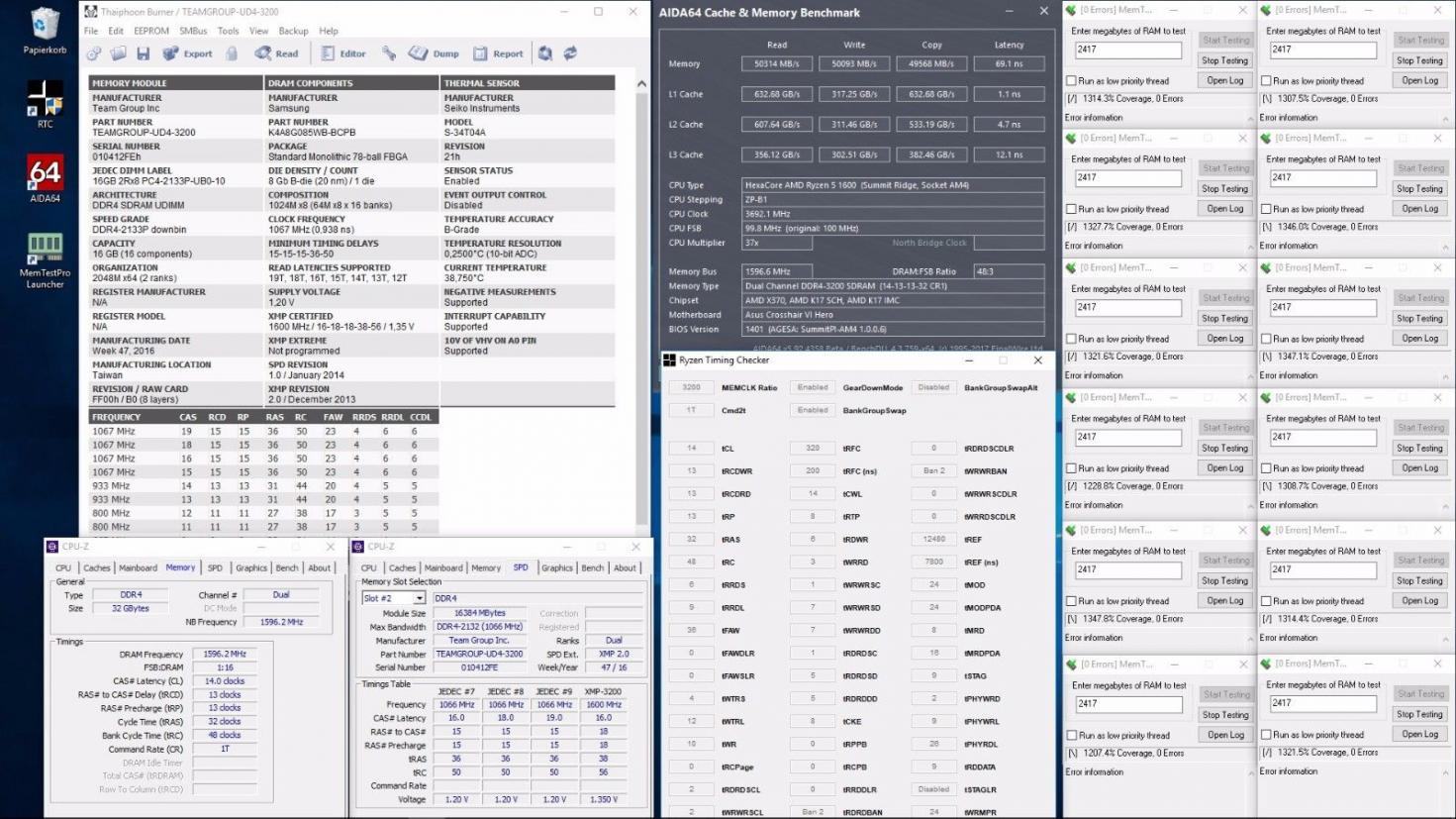This screenshot has height=819, width=1456.
Task: Open the Editor from the Thaiphoon toolbar
Action: point(343,53)
